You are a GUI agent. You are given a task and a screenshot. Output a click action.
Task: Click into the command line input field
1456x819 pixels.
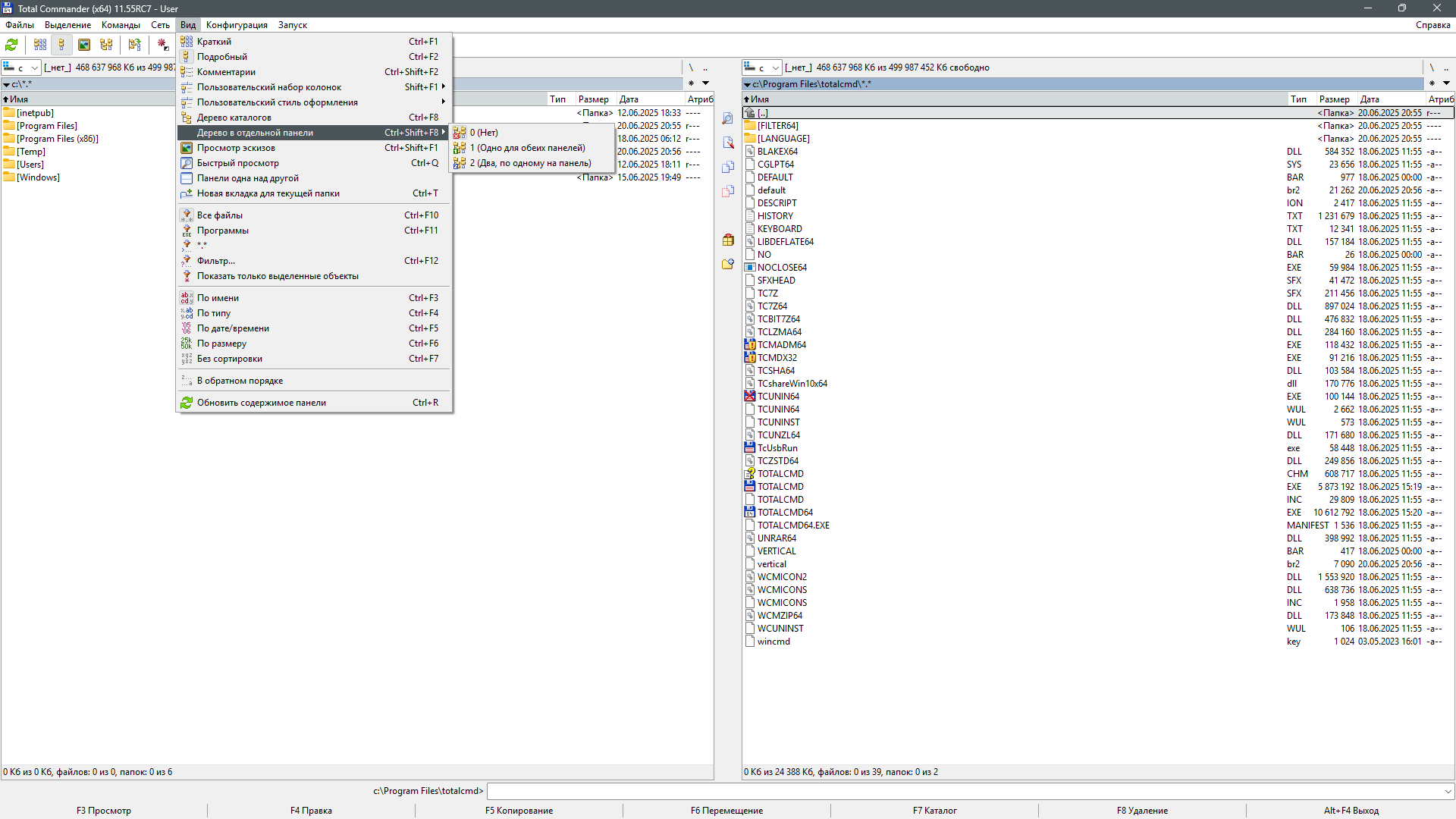pos(963,791)
